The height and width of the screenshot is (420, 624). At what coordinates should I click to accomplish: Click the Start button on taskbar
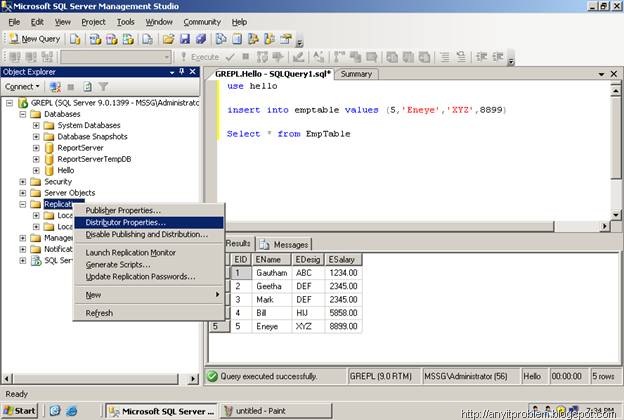(20, 411)
